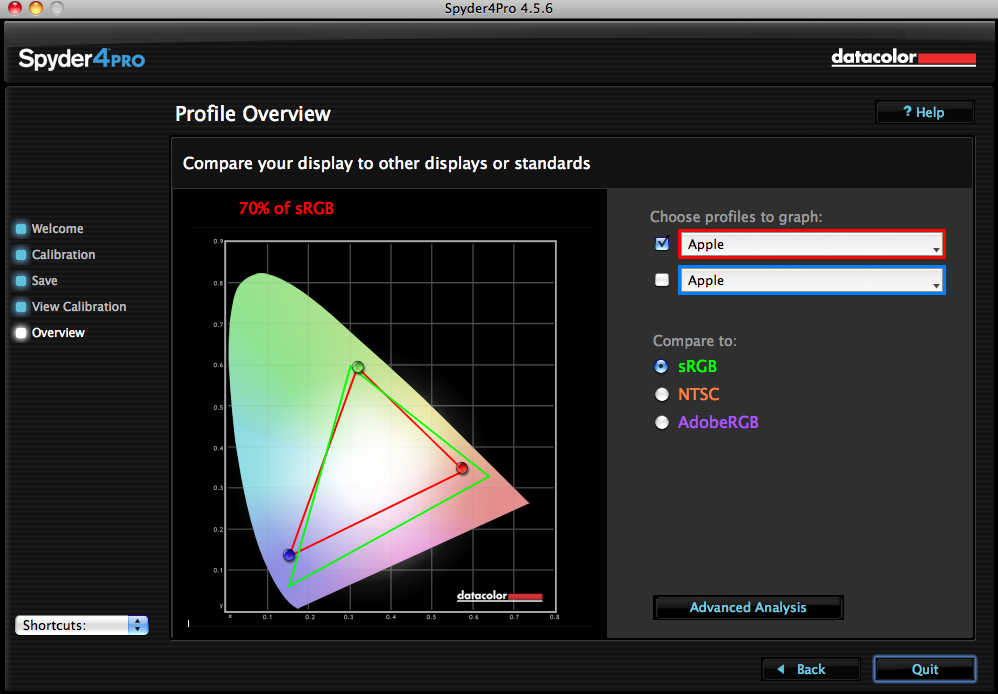
Task: Click the green primary point on gamut chart
Action: (x=358, y=367)
